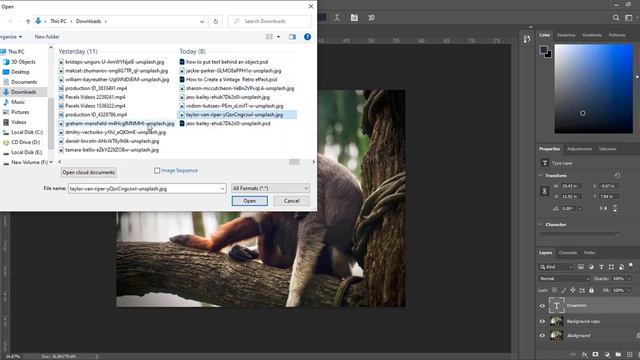
Task: Click the Open button in dialog
Action: tap(250, 201)
